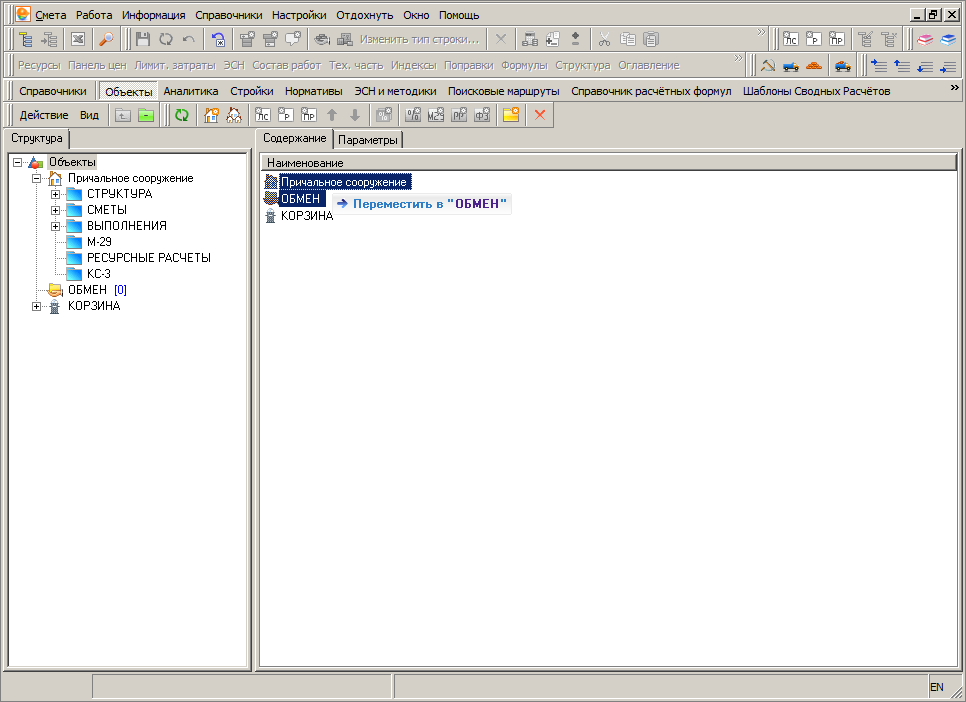Screen dimensions: 966x702
Task: Collapse the Причальное сооружение tree node
Action: pos(36,179)
